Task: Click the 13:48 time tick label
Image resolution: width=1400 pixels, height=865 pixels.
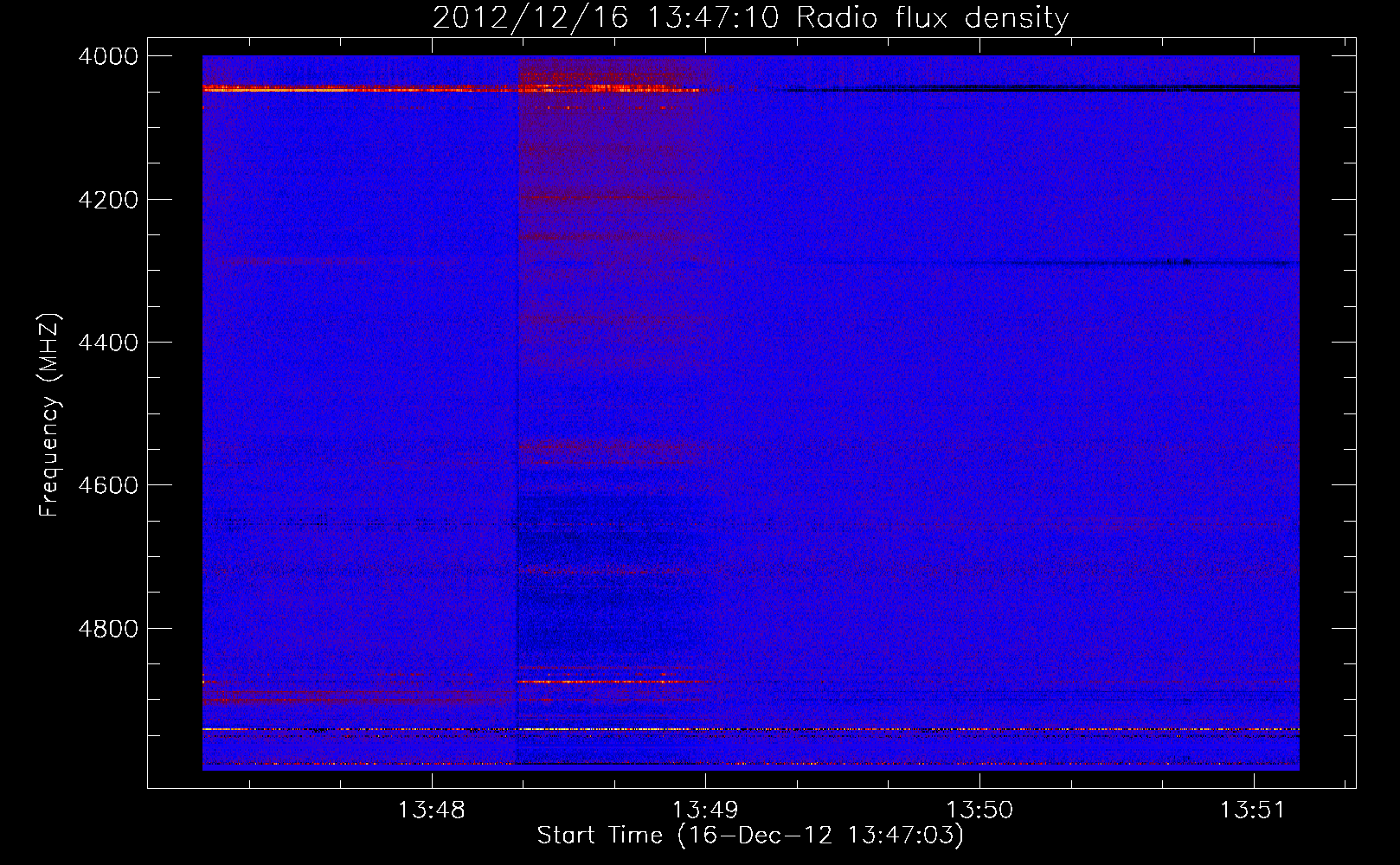Action: point(431,811)
